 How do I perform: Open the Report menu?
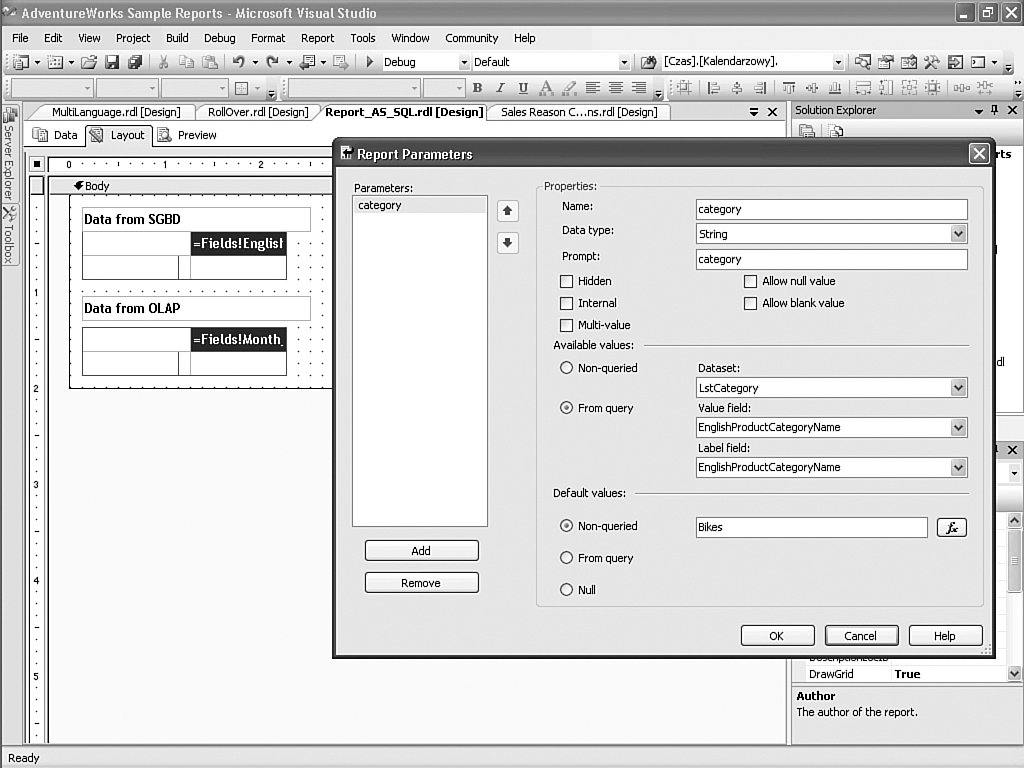(x=317, y=38)
